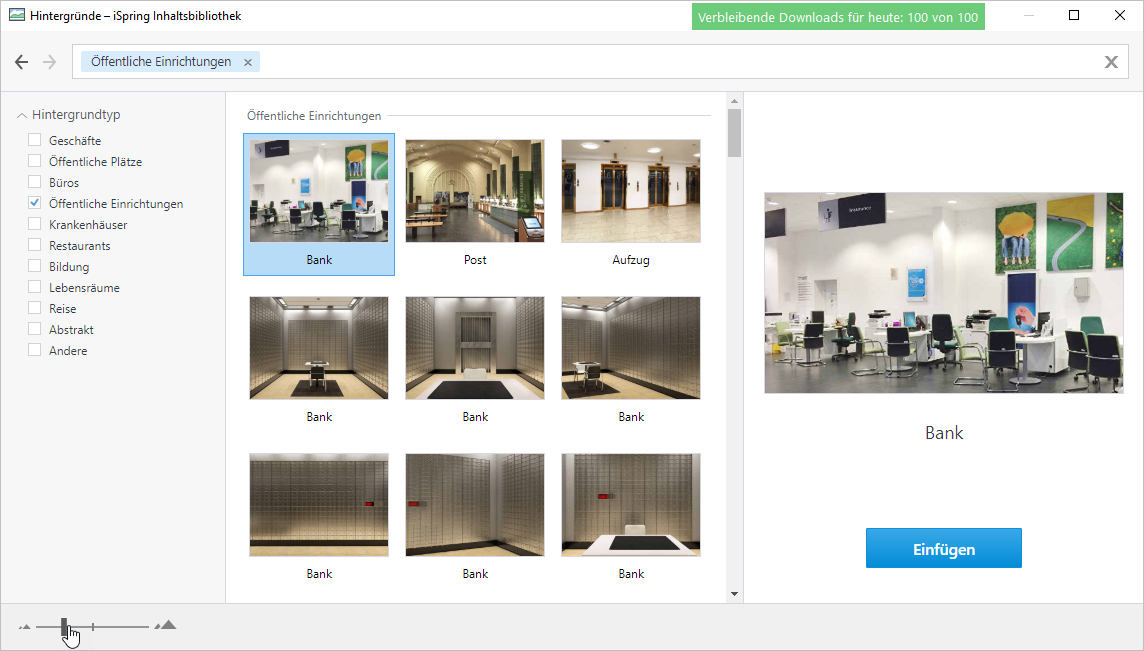Select the Post background thumbnail

pyautogui.click(x=475, y=192)
